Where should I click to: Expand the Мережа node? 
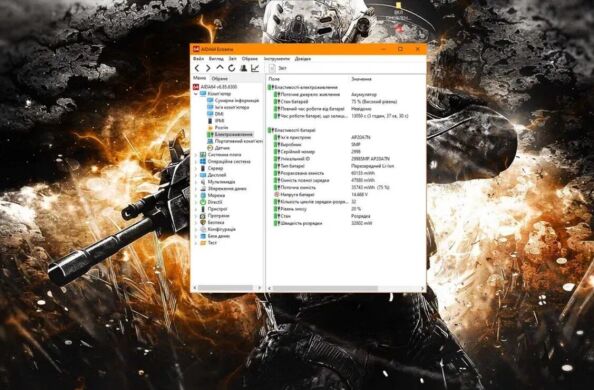(x=196, y=195)
